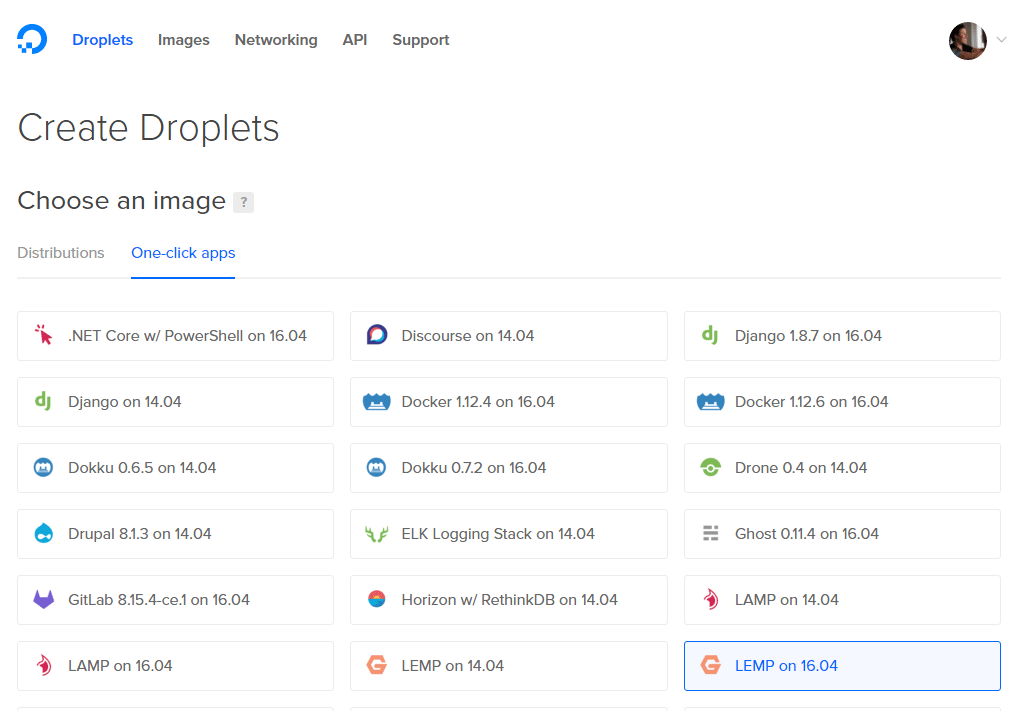Viewport: 1019px width, 712px height.
Task: Click the user profile avatar
Action: click(x=968, y=40)
